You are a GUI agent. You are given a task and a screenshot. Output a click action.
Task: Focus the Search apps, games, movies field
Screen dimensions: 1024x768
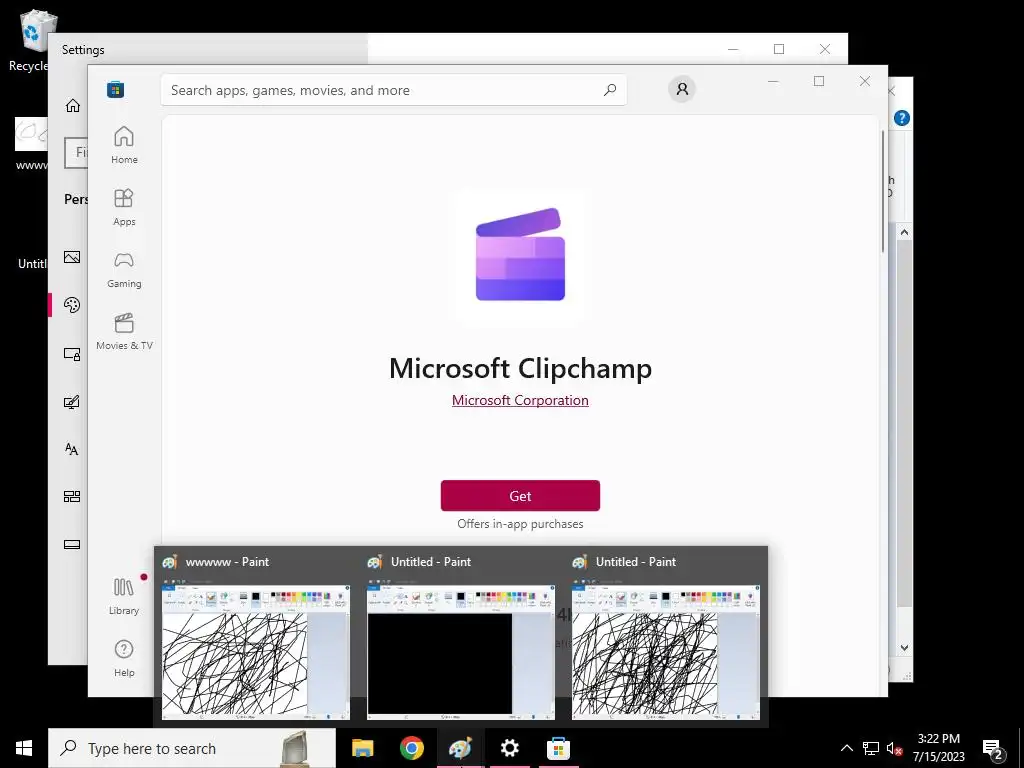pyautogui.click(x=394, y=90)
